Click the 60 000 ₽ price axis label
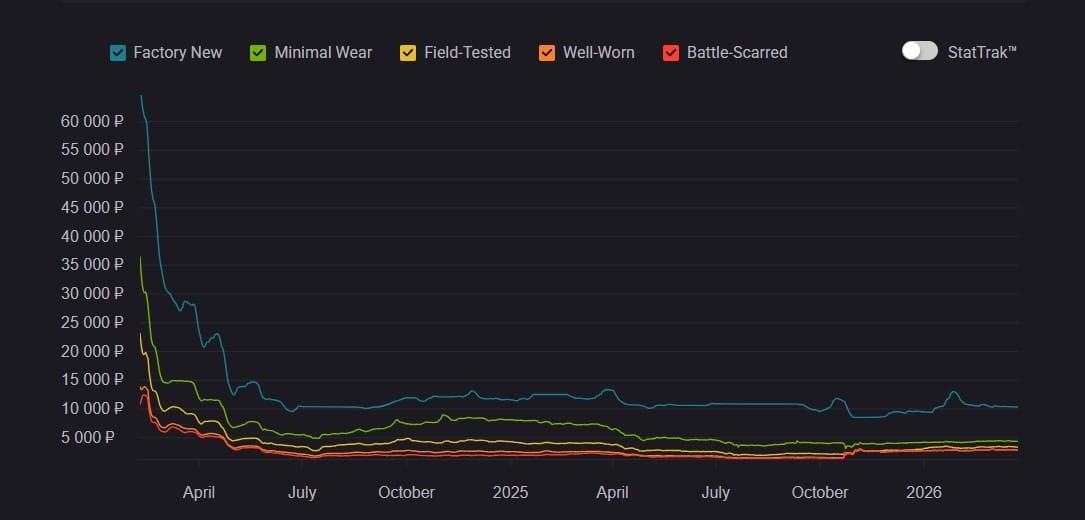 [x=92, y=121]
